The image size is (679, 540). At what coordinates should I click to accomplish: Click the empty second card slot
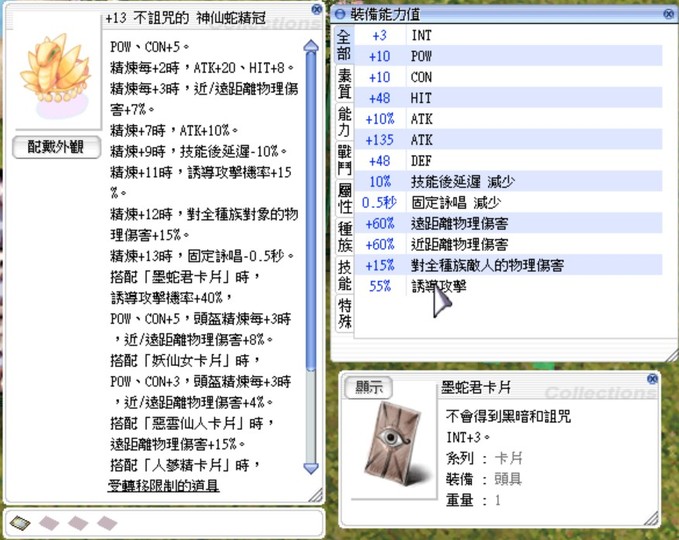click(48, 522)
